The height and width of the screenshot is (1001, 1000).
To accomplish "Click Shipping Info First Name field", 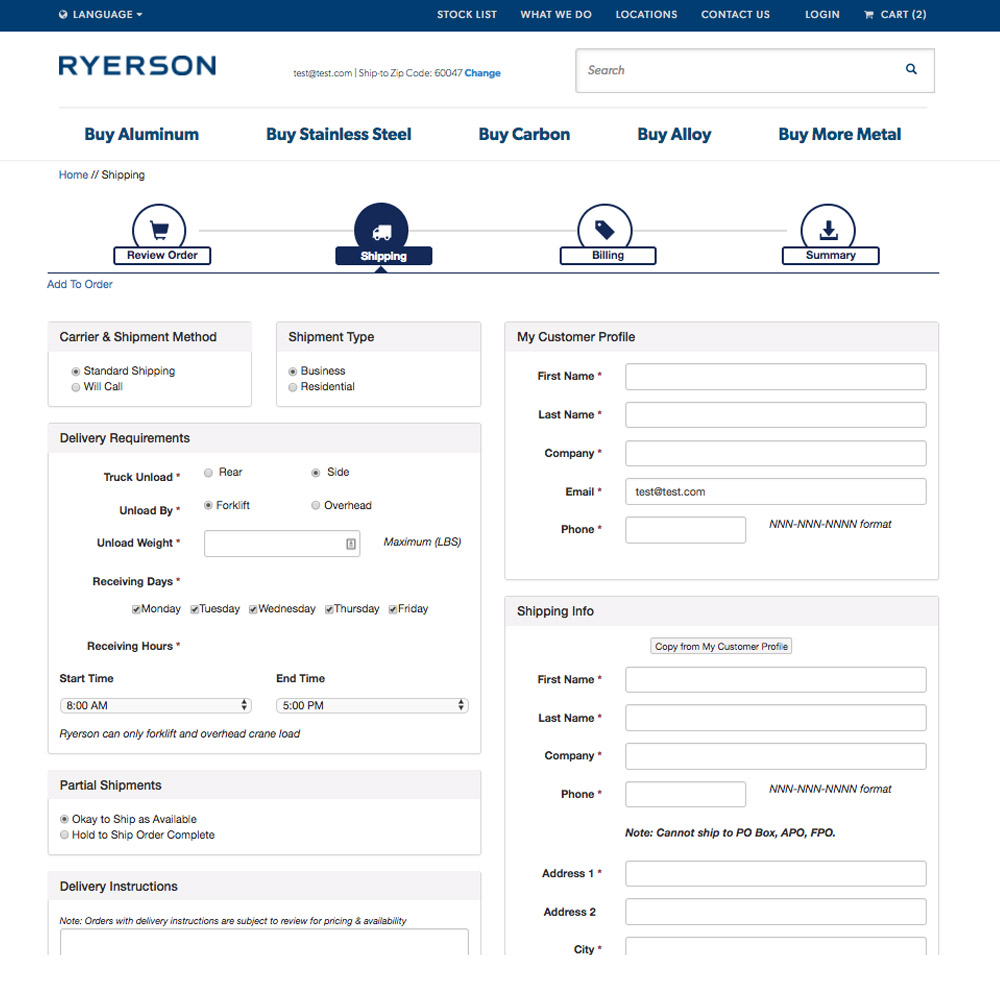I will tap(775, 680).
